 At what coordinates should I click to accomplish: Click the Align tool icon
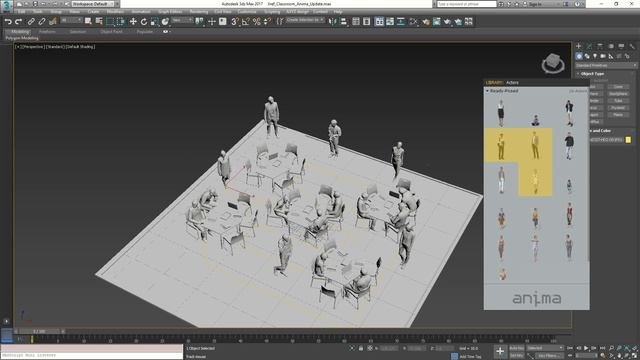click(344, 22)
